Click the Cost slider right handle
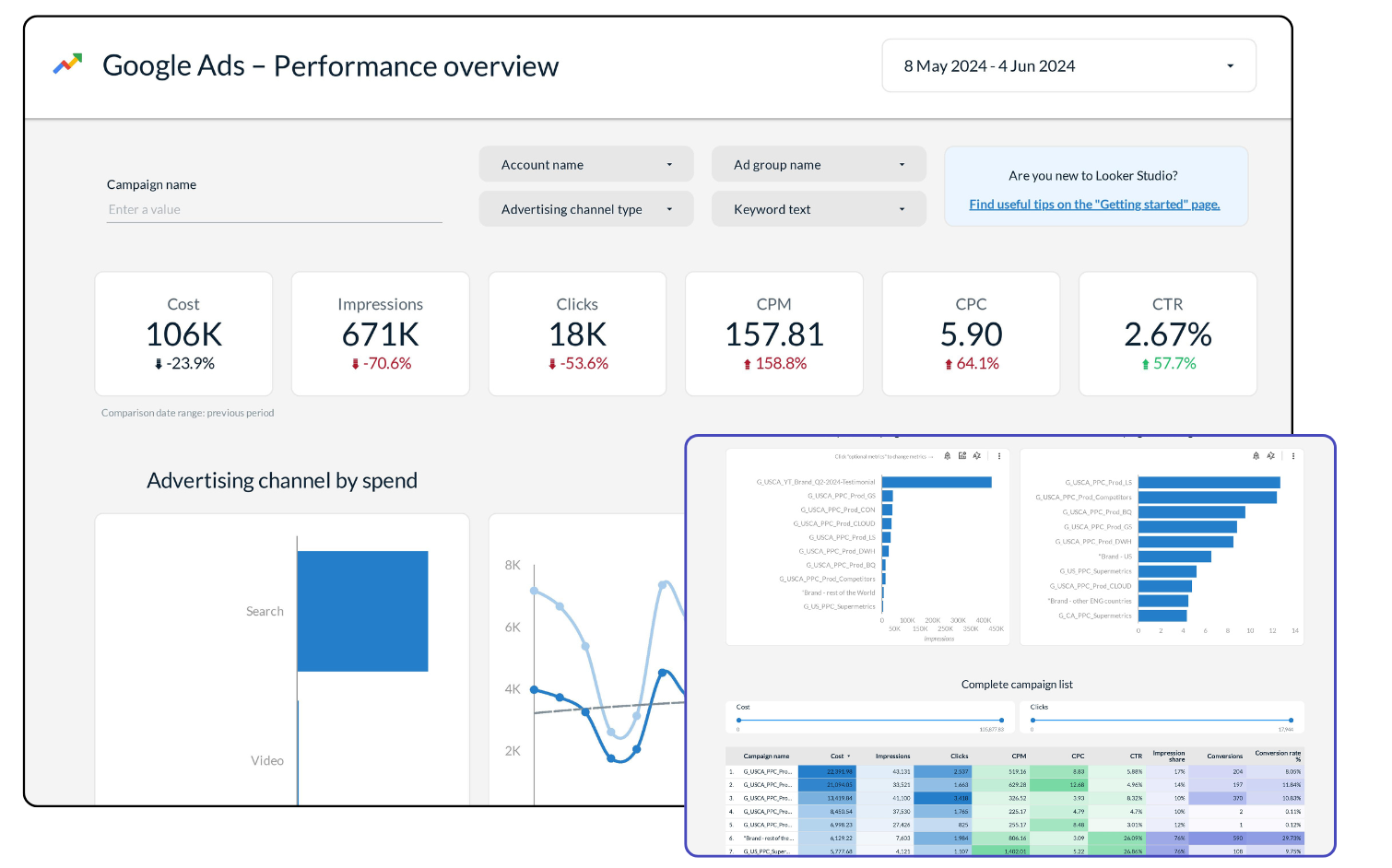This screenshot has height=868, width=1392. coord(1001,721)
